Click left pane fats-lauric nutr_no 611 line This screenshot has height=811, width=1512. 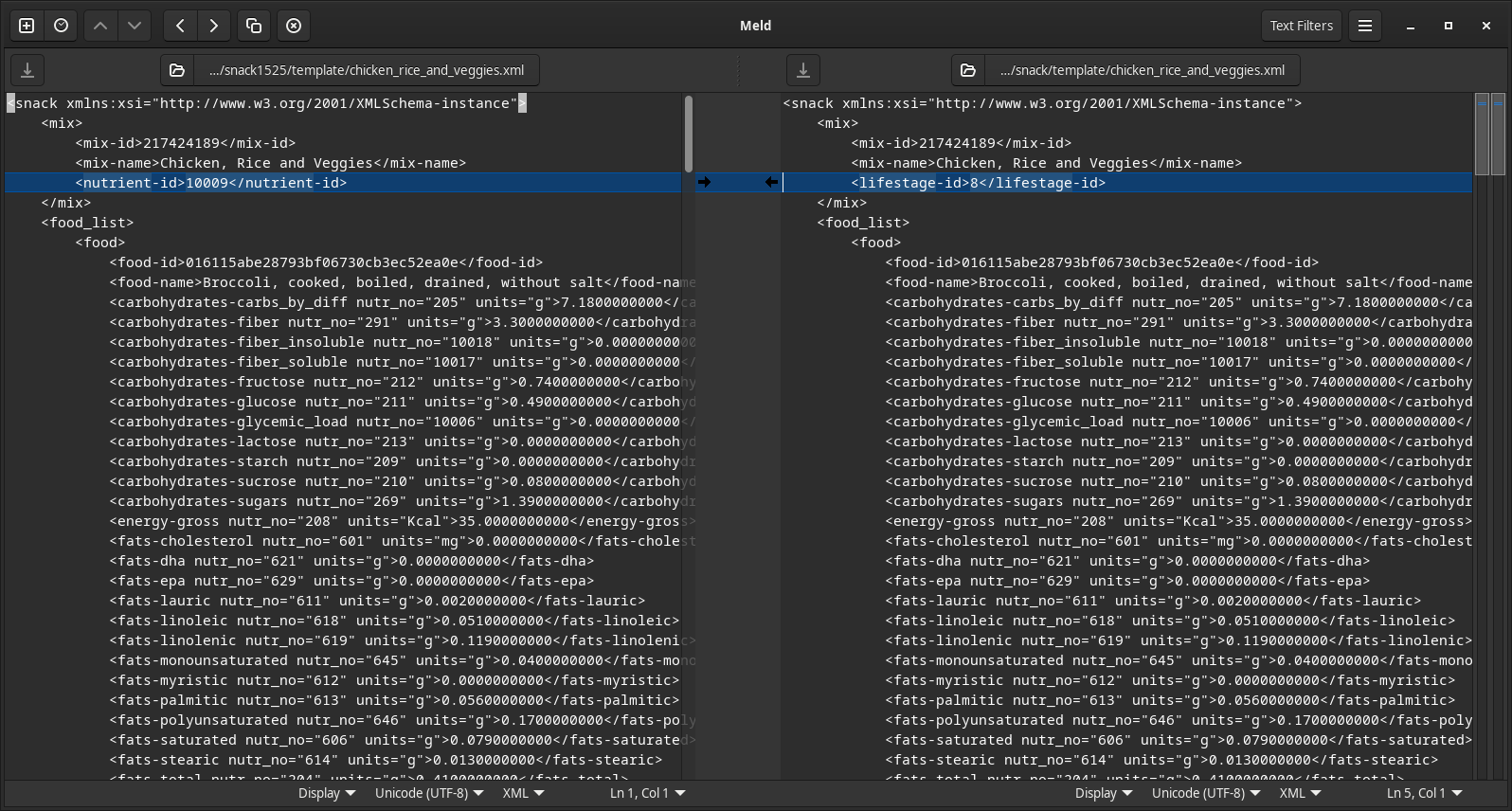[x=377, y=601]
